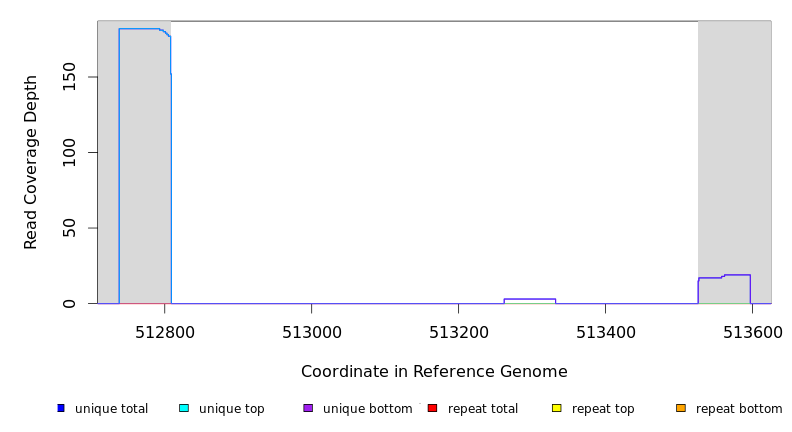Click the 513600 x-axis tick label
The height and width of the screenshot is (432, 792).
coord(752,331)
